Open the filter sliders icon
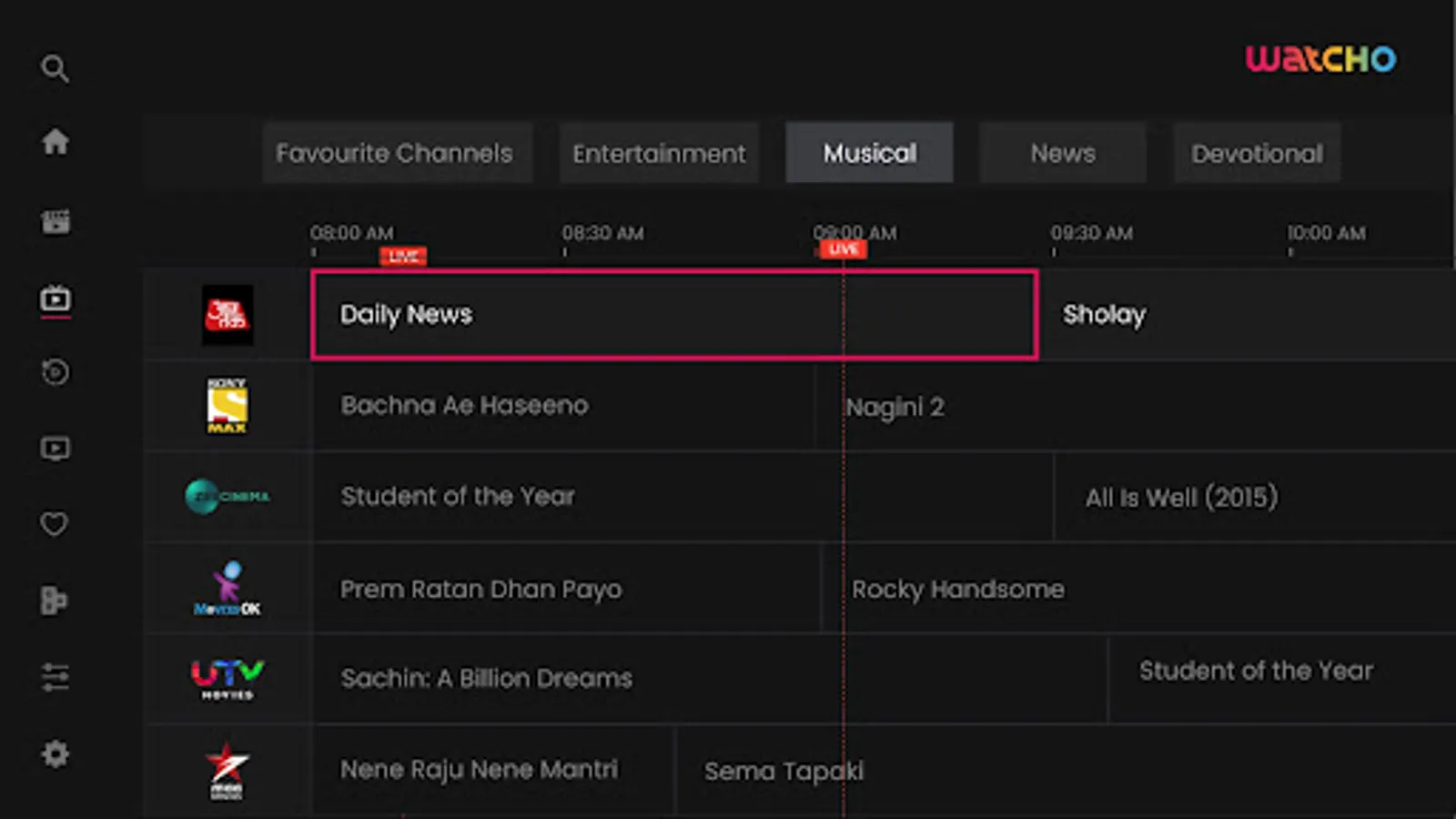This screenshot has height=819, width=1456. coord(55,677)
